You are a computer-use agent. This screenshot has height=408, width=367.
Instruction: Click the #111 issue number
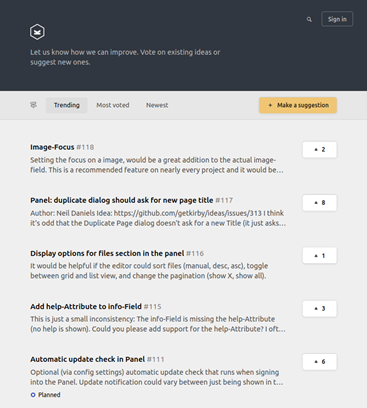pyautogui.click(x=155, y=359)
